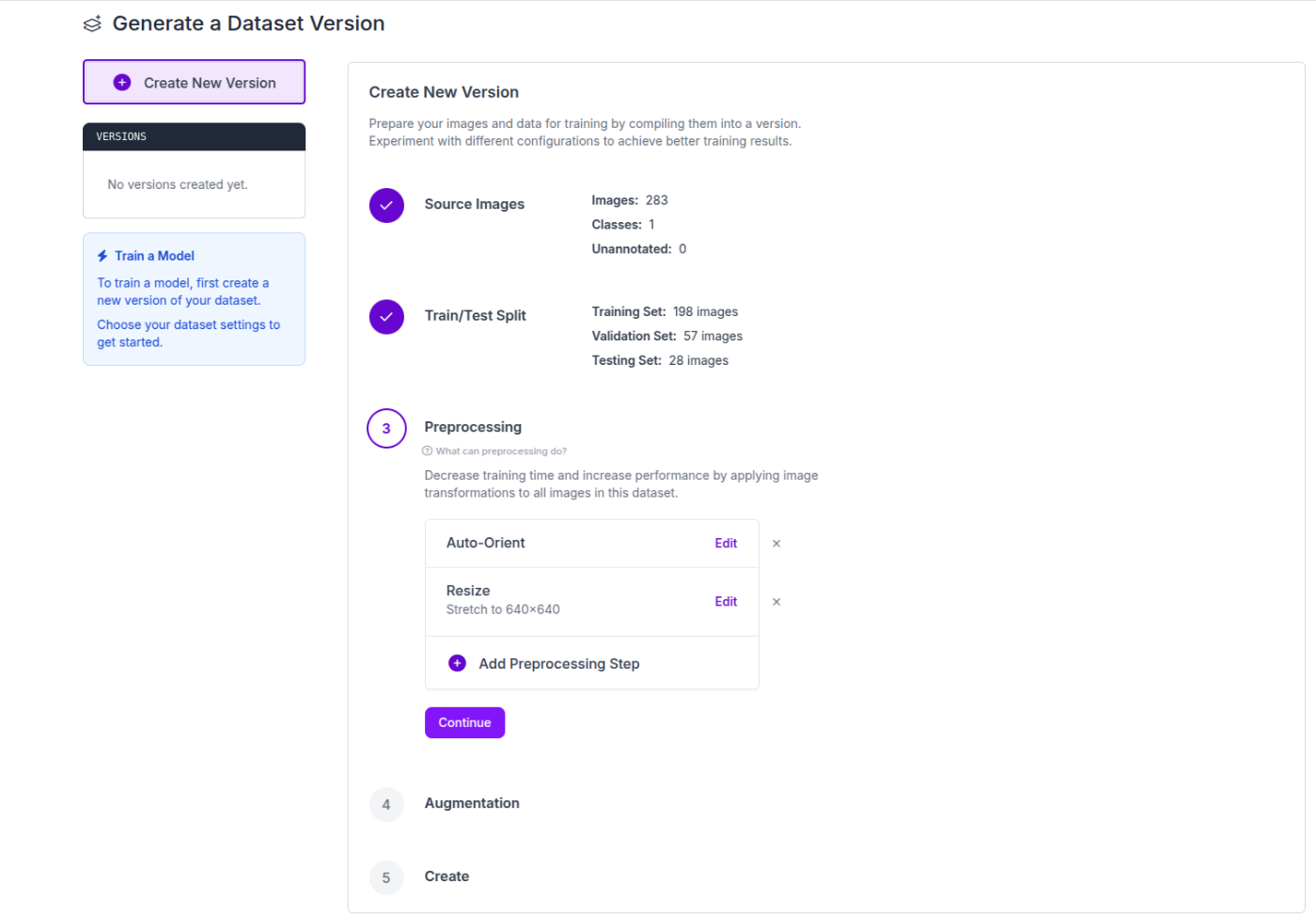This screenshot has height=916, width=1316.
Task: Expand step 5 Create
Action: [x=446, y=877]
